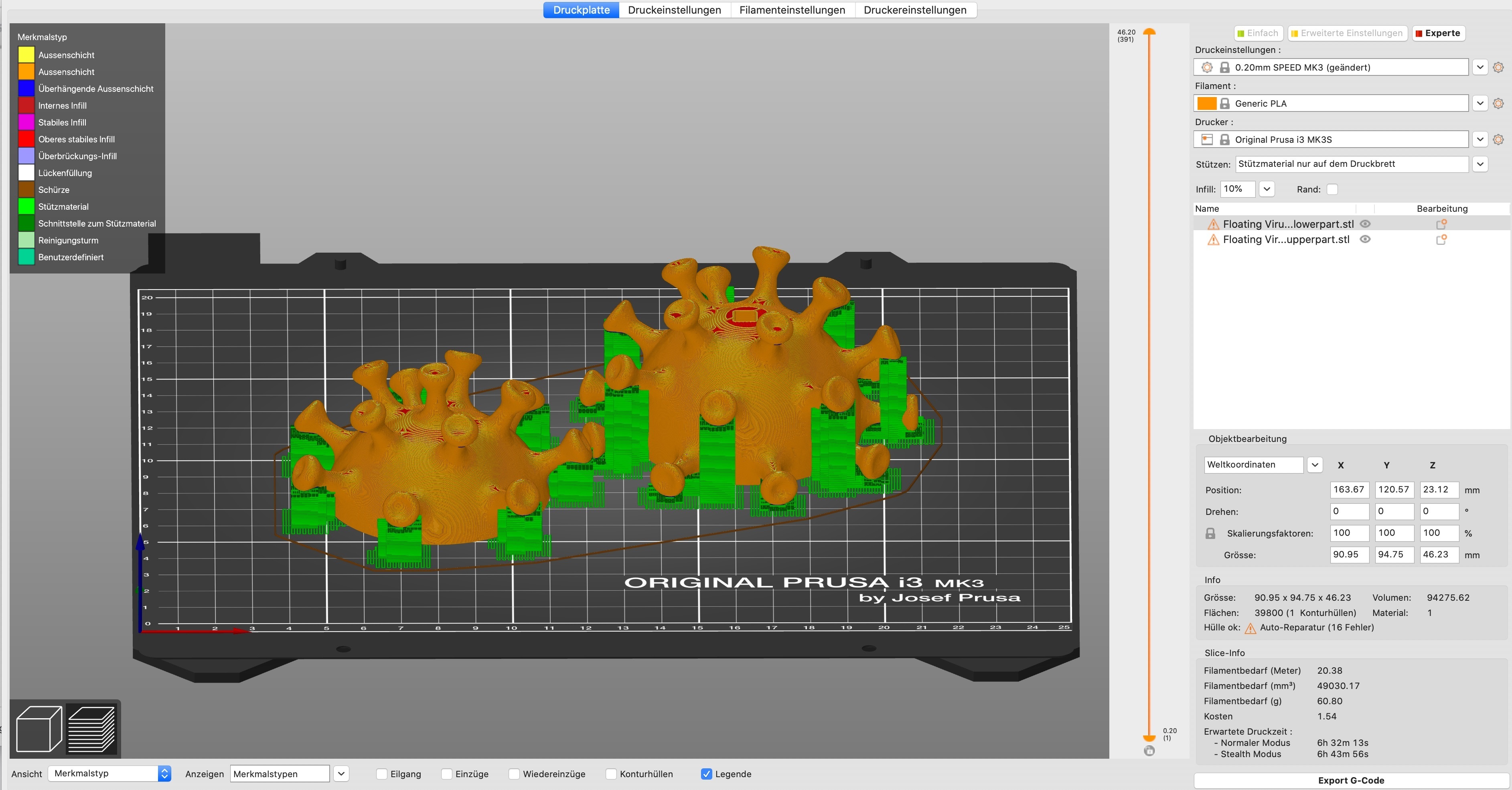Image resolution: width=1512 pixels, height=790 pixels.
Task: Open edit icon for upperpart.stl object
Action: pos(1441,239)
